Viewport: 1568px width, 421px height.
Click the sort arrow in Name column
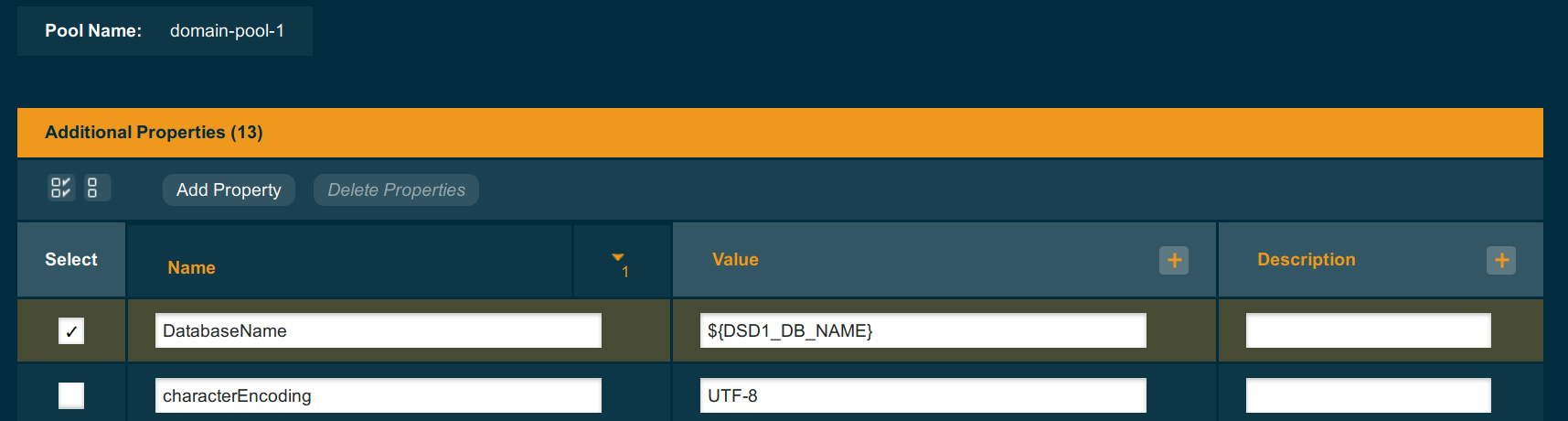[x=618, y=258]
